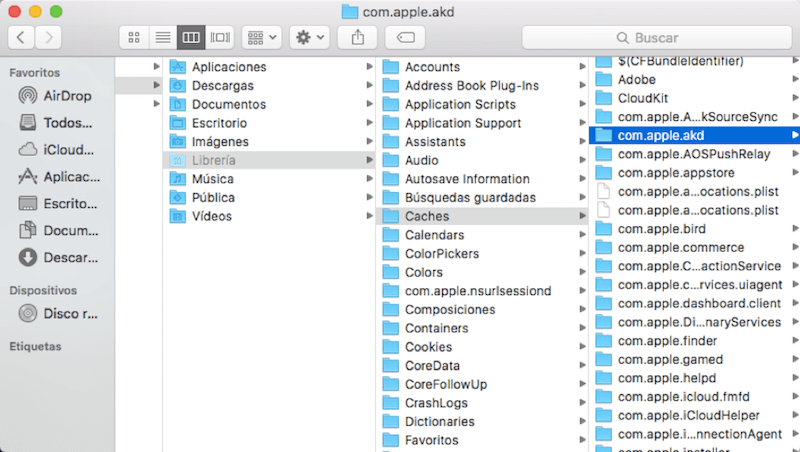Viewport: 800px width, 452px height.
Task: Select com.apple.dashboard.client folder
Action: pyautogui.click(x=694, y=304)
